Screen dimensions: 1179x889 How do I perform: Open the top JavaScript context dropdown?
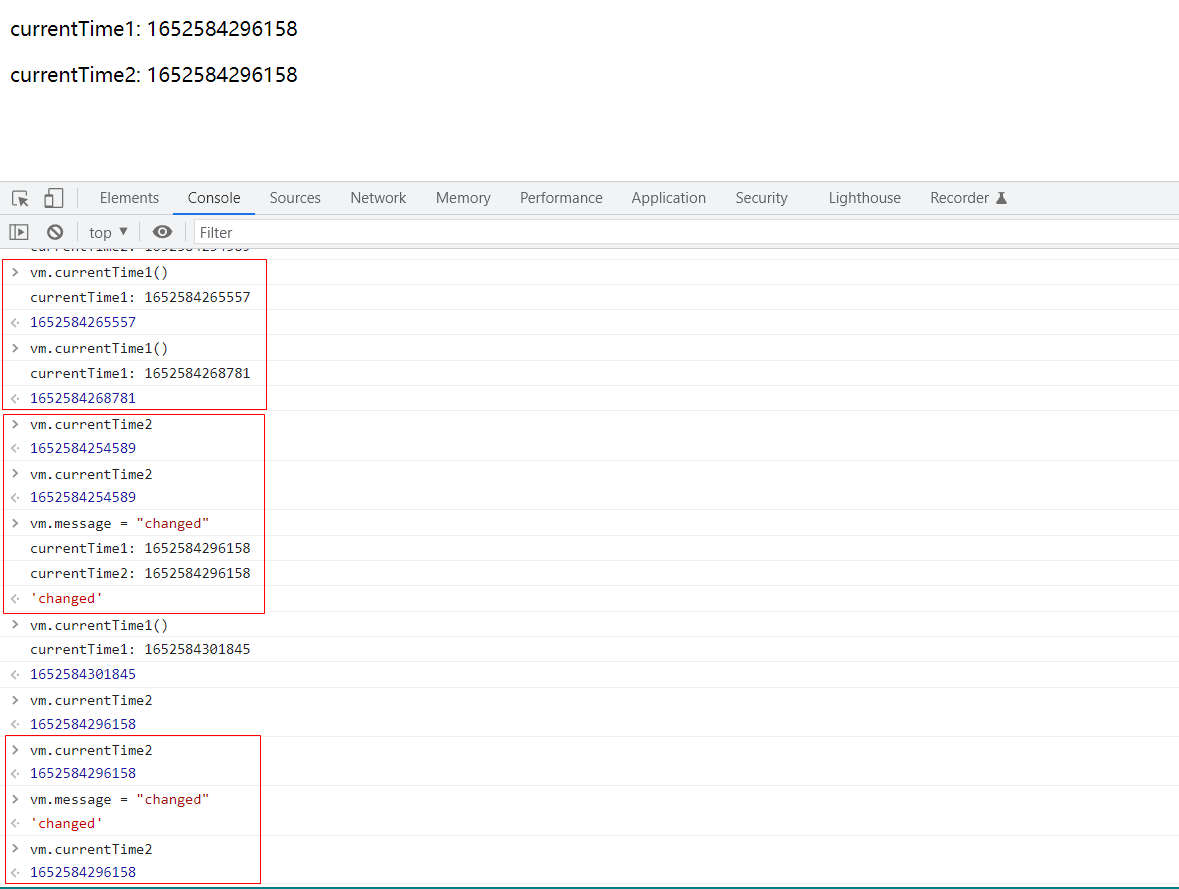[x=108, y=232]
